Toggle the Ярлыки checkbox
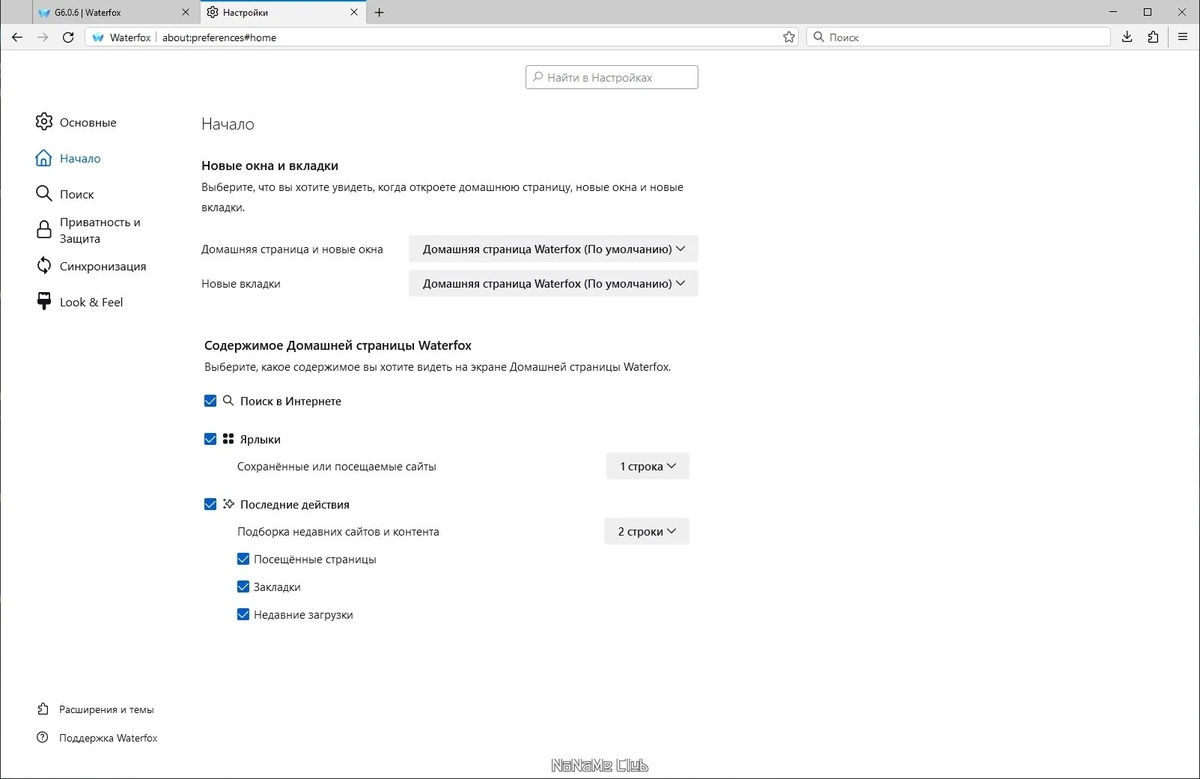 point(210,439)
